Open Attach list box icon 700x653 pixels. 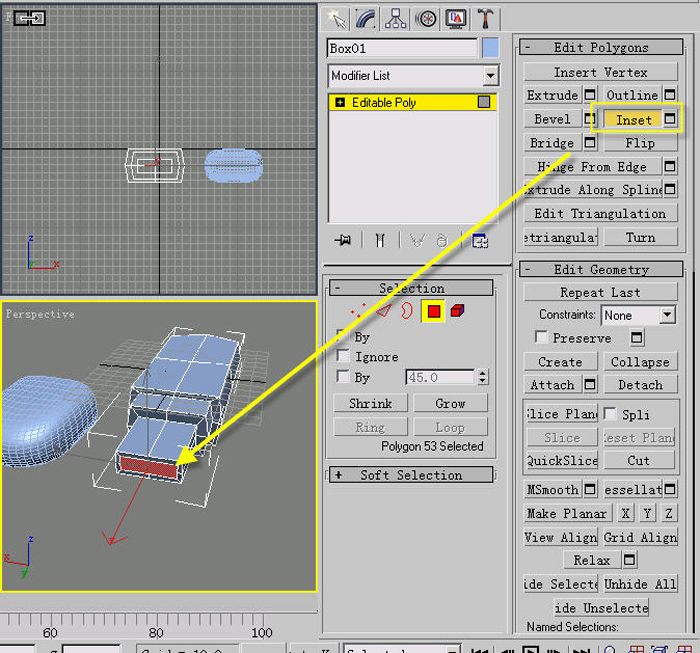pyautogui.click(x=590, y=384)
